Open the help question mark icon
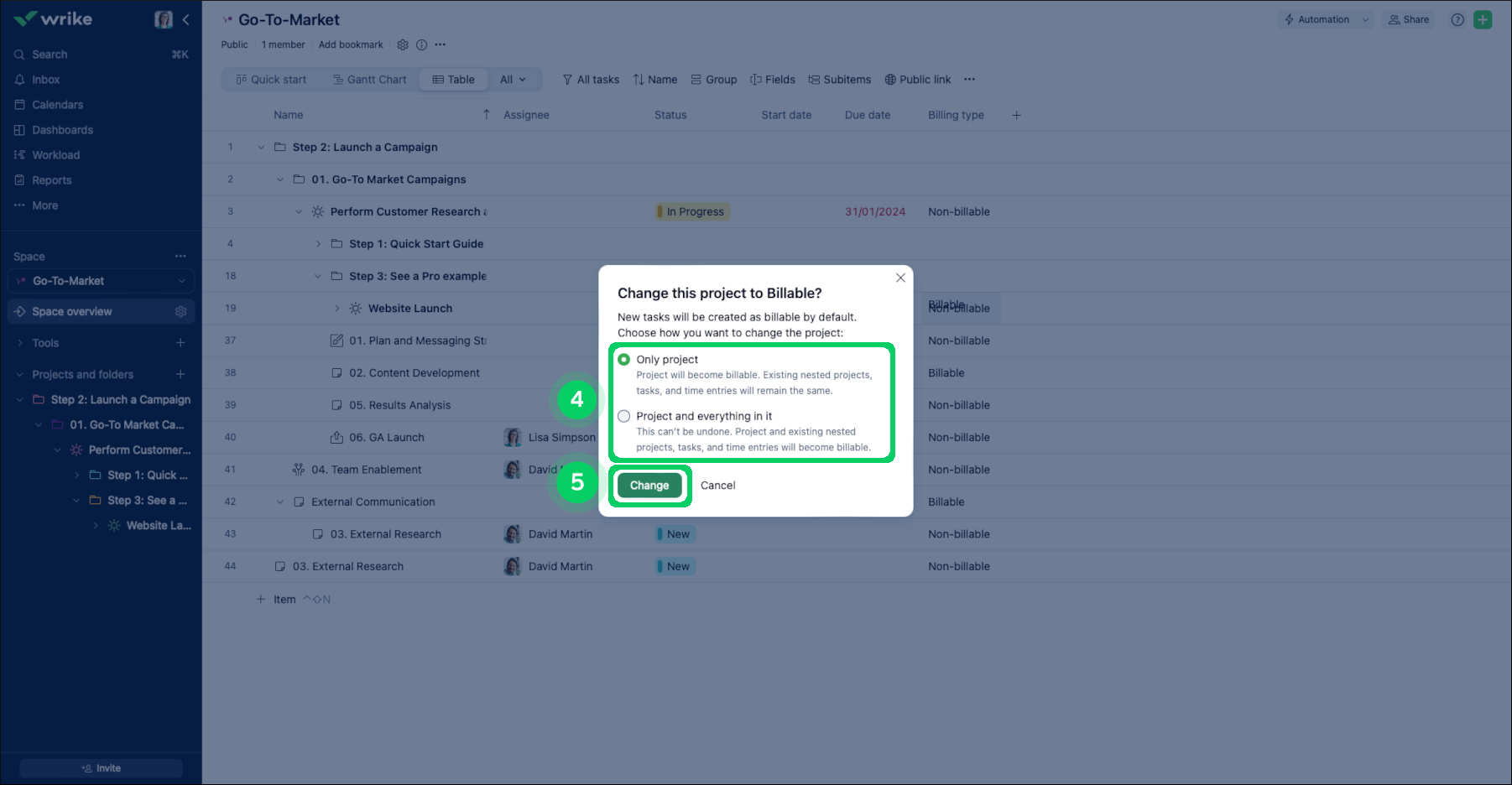The image size is (1512, 785). coord(1457,19)
